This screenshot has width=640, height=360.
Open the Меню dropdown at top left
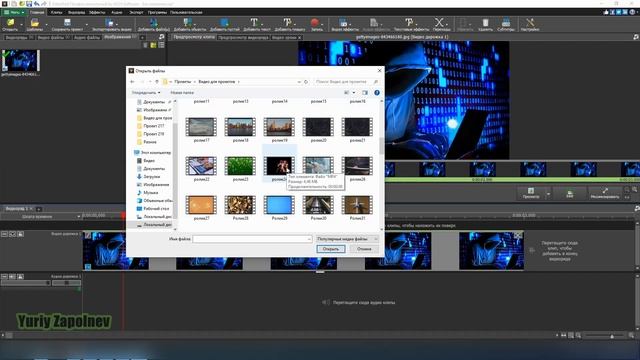click(x=14, y=12)
